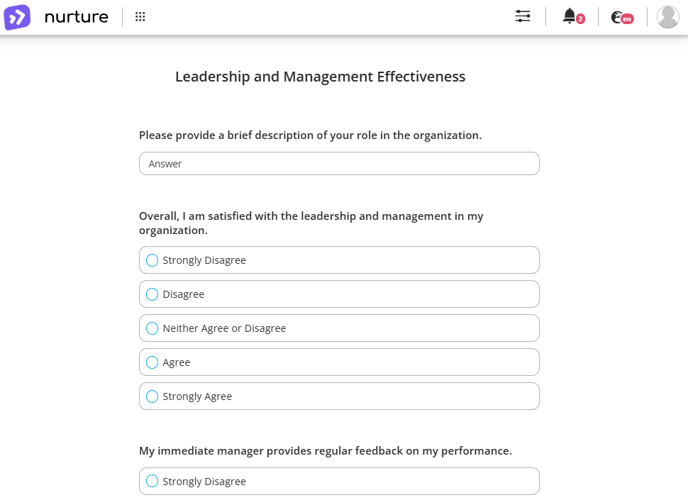This screenshot has height=500, width=688.
Task: Click the role description Answer field
Action: [339, 164]
